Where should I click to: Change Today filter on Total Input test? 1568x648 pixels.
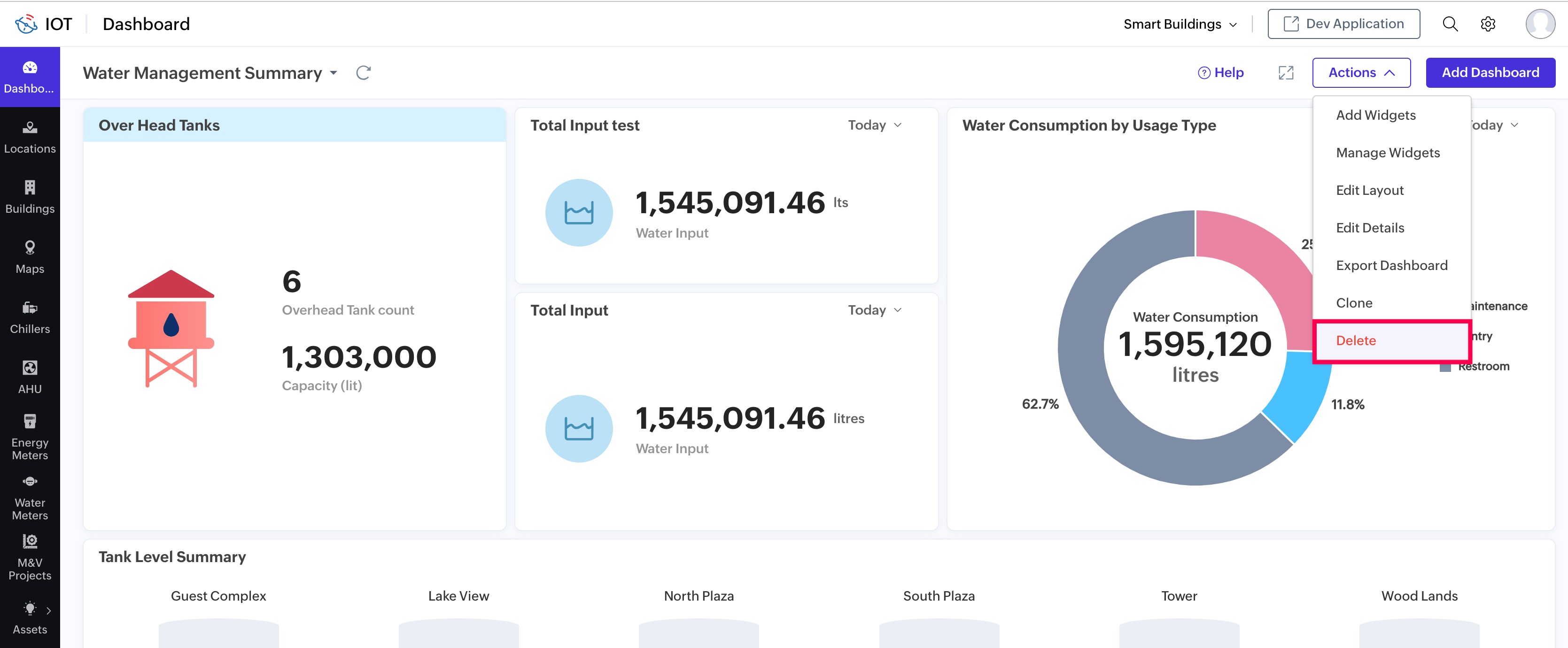pyautogui.click(x=874, y=125)
